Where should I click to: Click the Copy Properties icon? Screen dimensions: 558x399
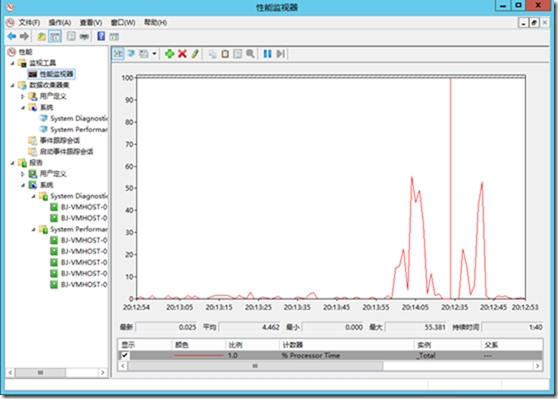point(212,54)
